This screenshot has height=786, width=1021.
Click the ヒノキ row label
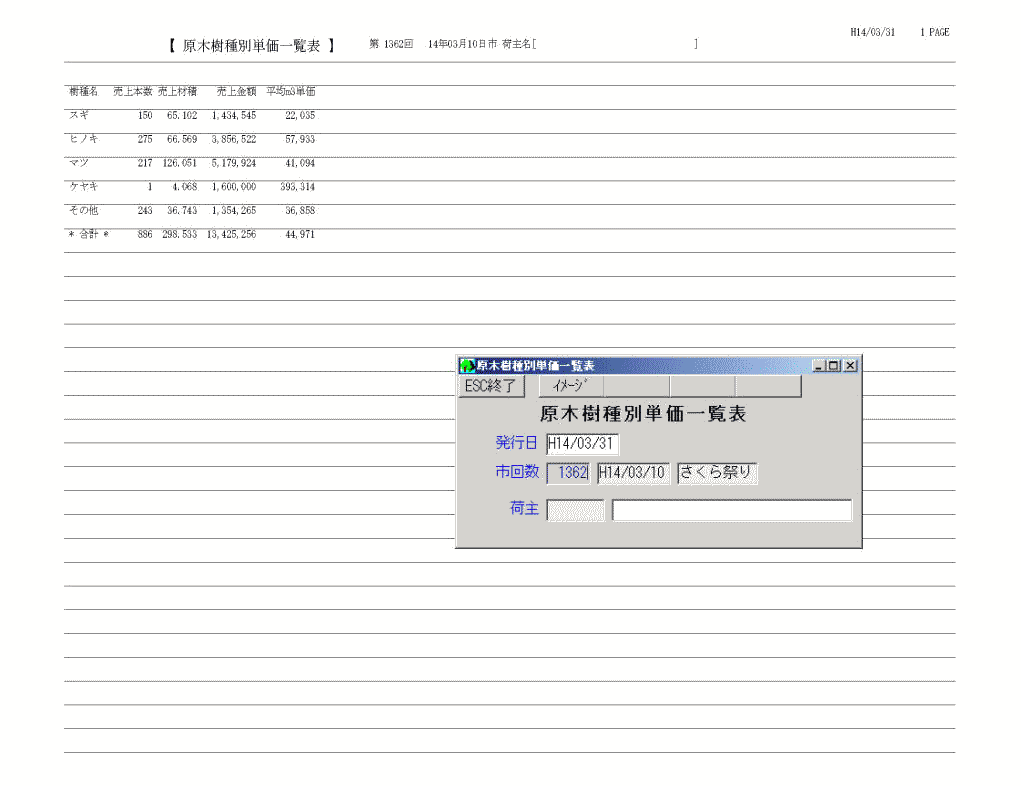(84, 139)
